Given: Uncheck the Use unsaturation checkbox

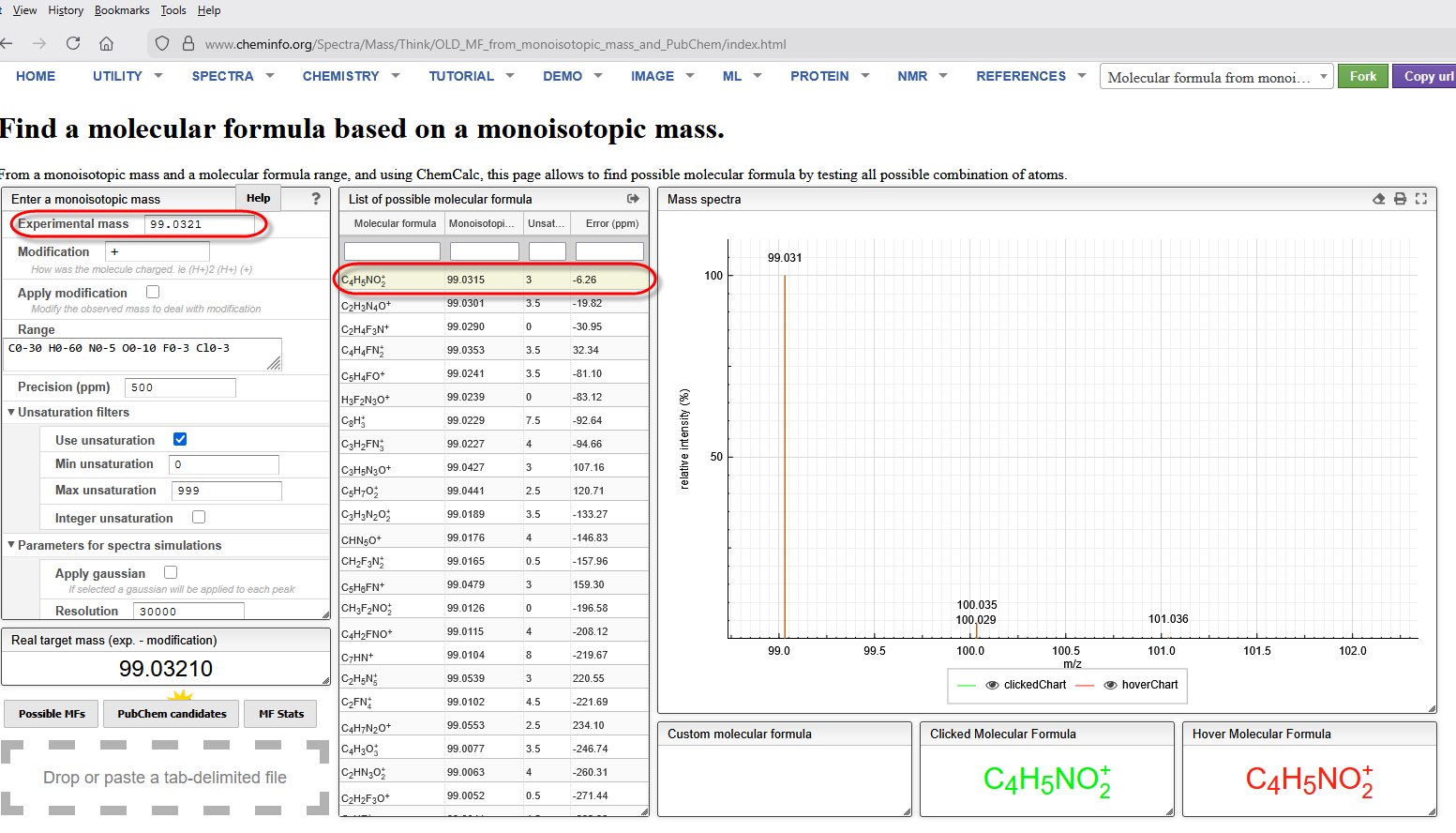Looking at the screenshot, I should click(x=180, y=439).
